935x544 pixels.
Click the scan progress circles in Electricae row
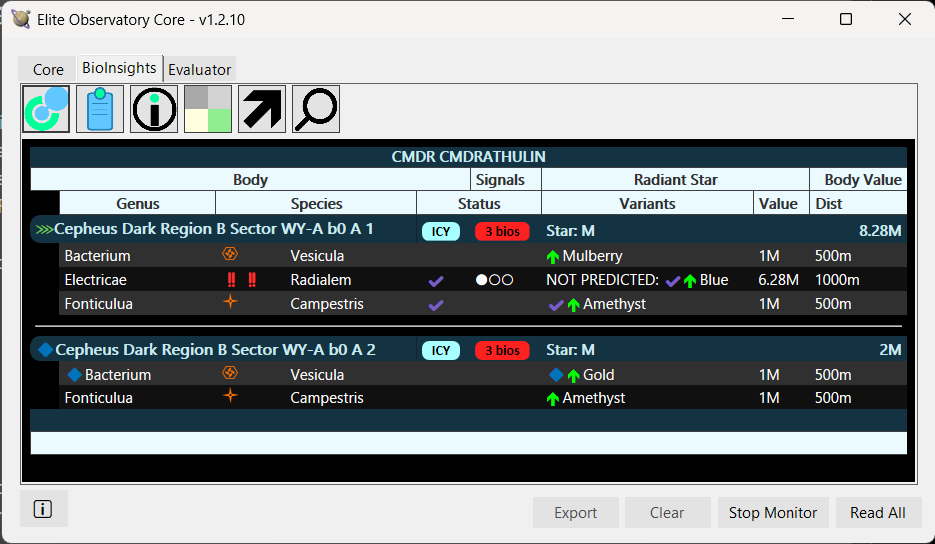[x=494, y=280]
